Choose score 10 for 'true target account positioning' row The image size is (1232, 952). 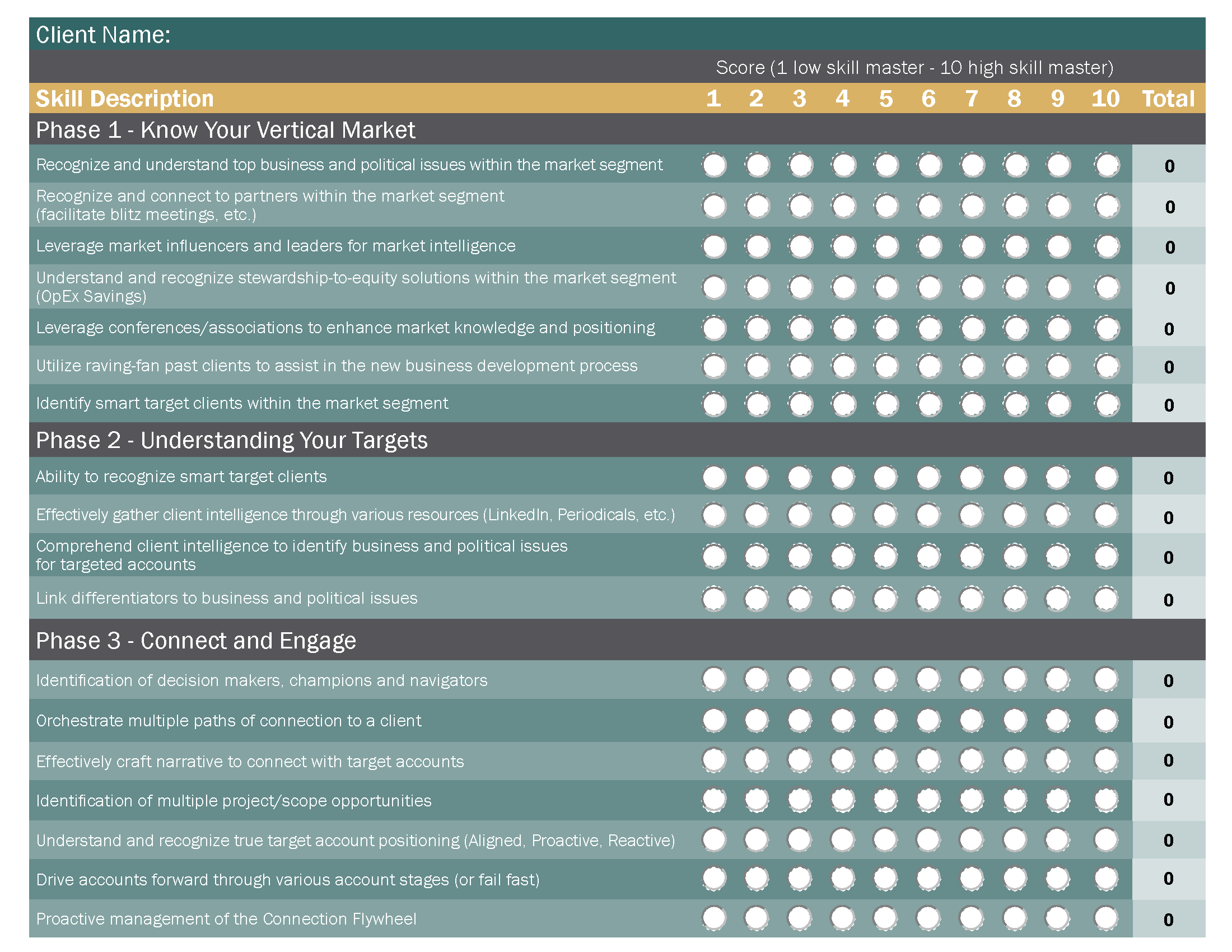coord(1105,840)
